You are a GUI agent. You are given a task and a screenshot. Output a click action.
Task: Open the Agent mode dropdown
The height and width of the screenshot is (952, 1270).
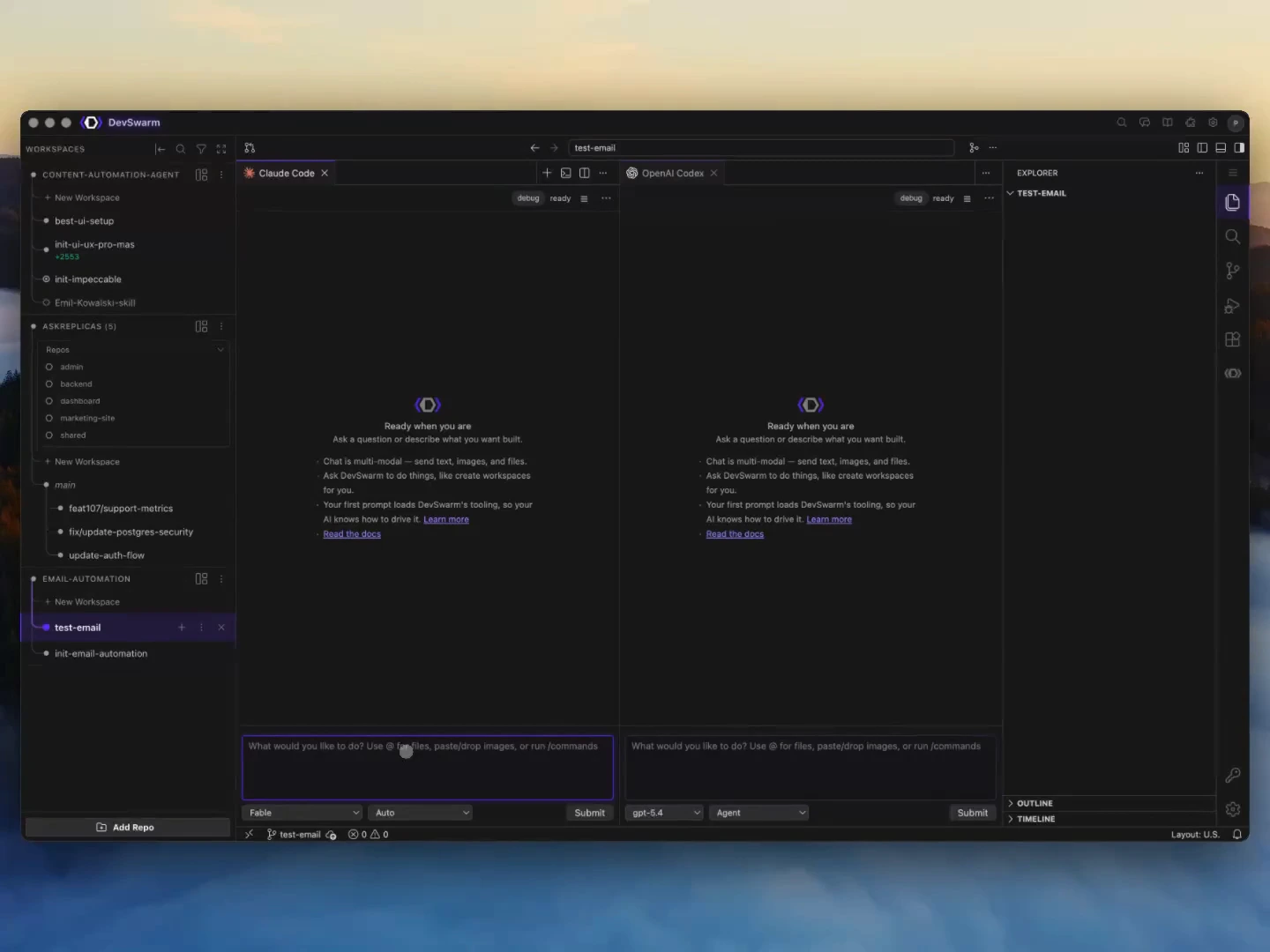(759, 813)
